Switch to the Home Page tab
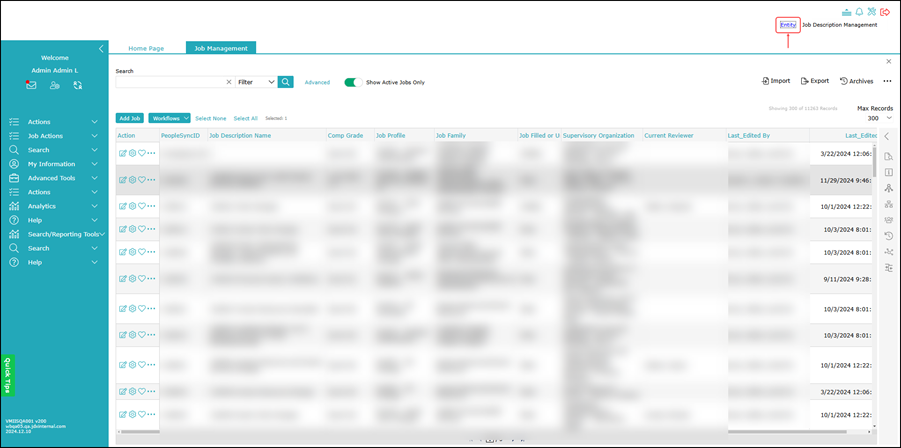Viewport: 901px width, 448px height. [x=146, y=48]
